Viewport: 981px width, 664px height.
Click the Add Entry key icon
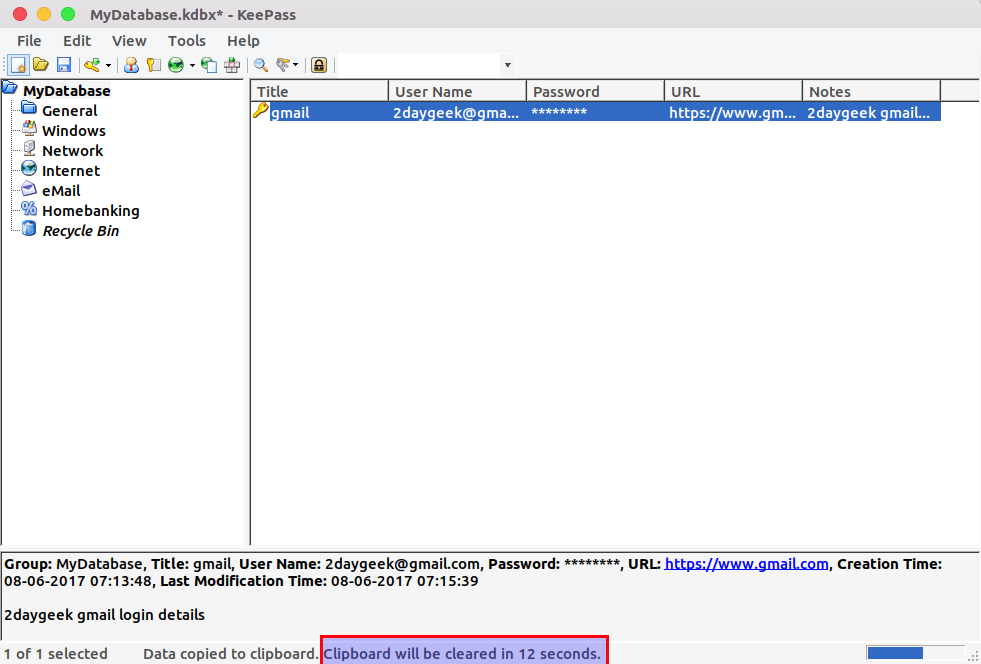[93, 64]
